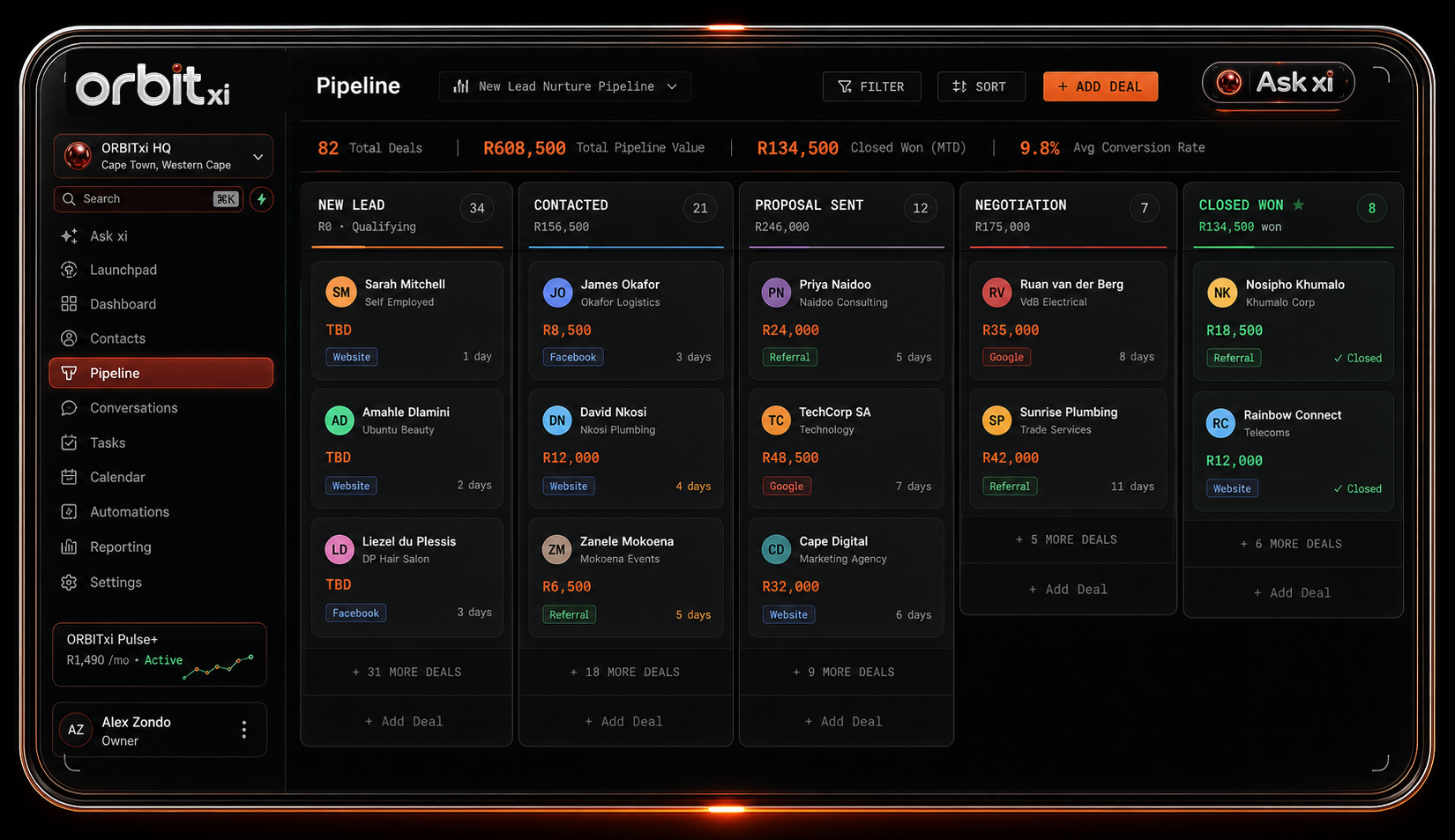Expand 5 MORE DEALS in Negotiation

(1067, 539)
